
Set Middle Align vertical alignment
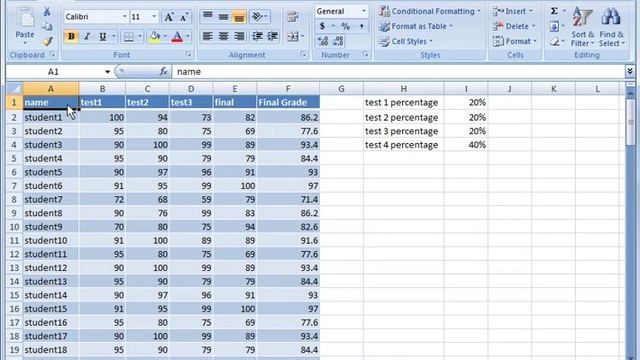(x=223, y=17)
